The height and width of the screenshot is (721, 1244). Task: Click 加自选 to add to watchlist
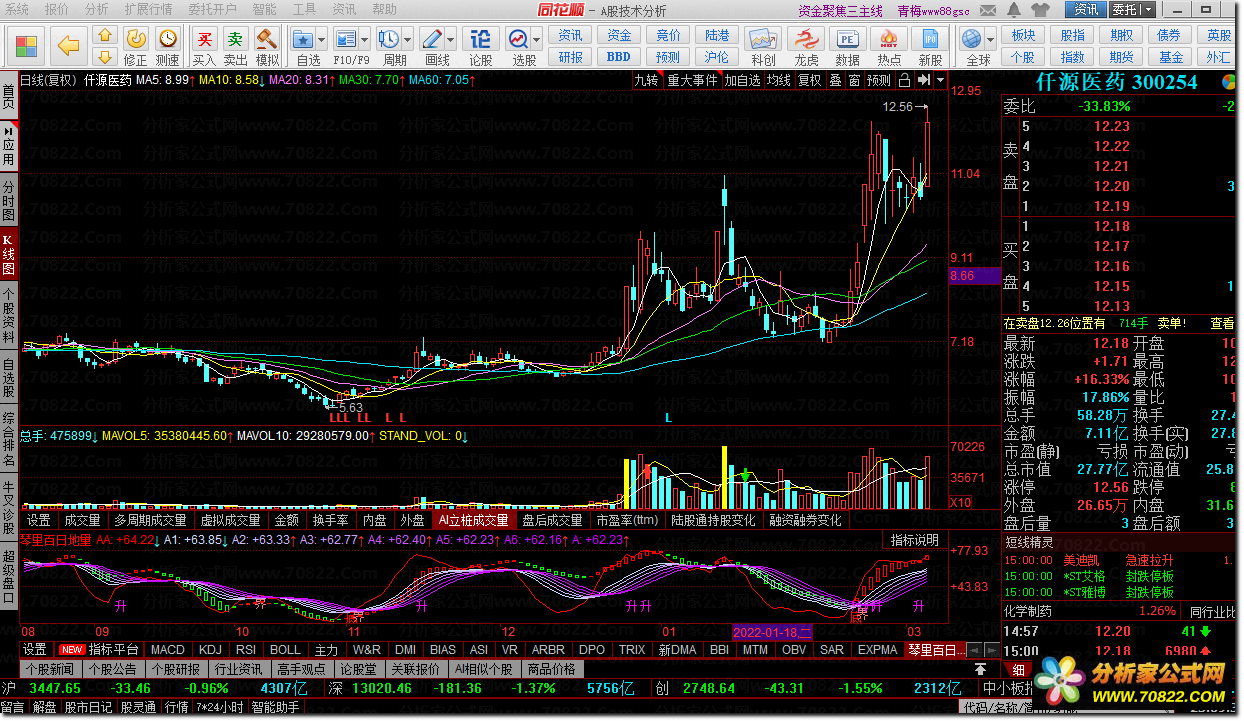742,80
